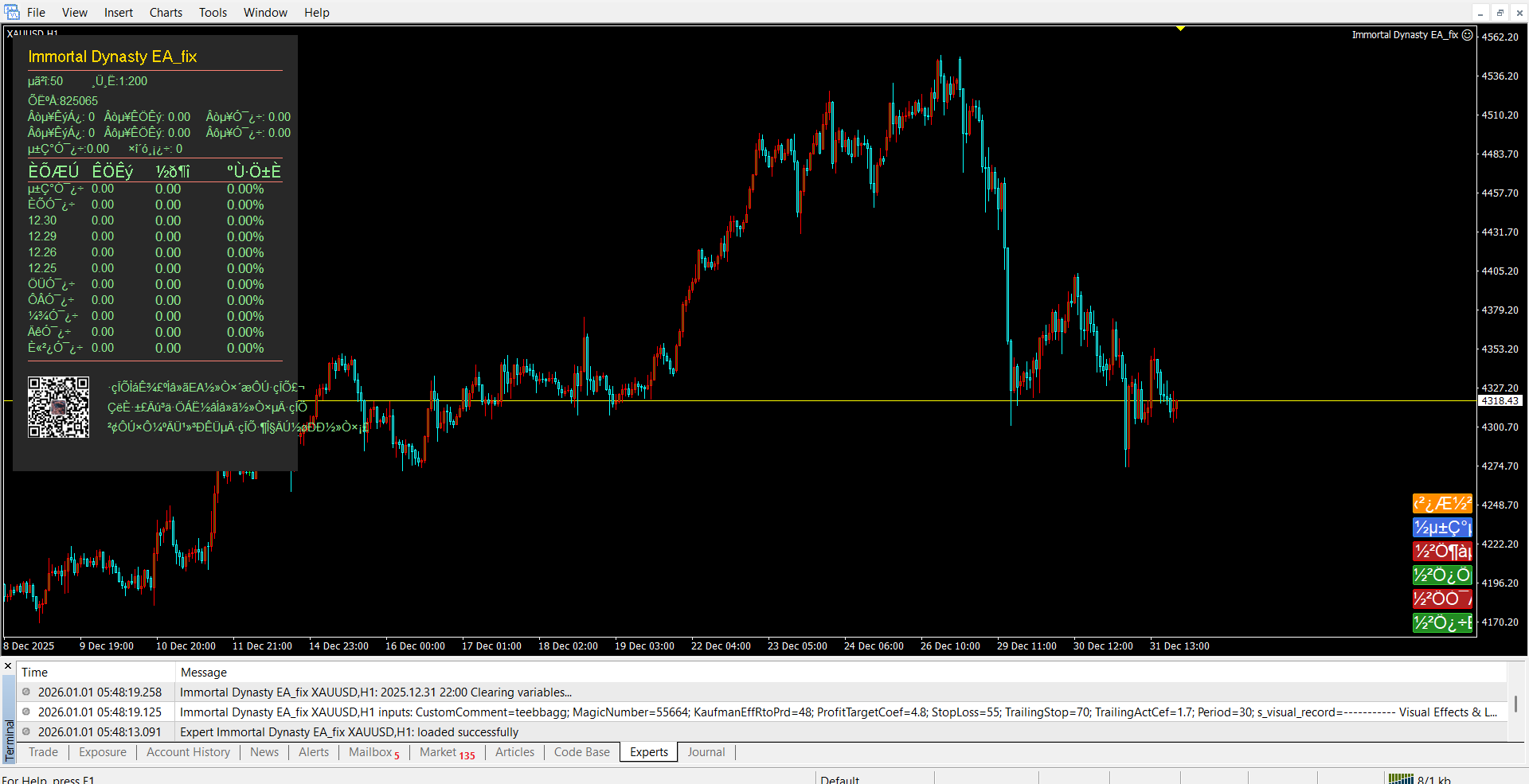This screenshot has width=1529, height=784.
Task: Click the 4170.20 price scale label
Action: (1500, 622)
